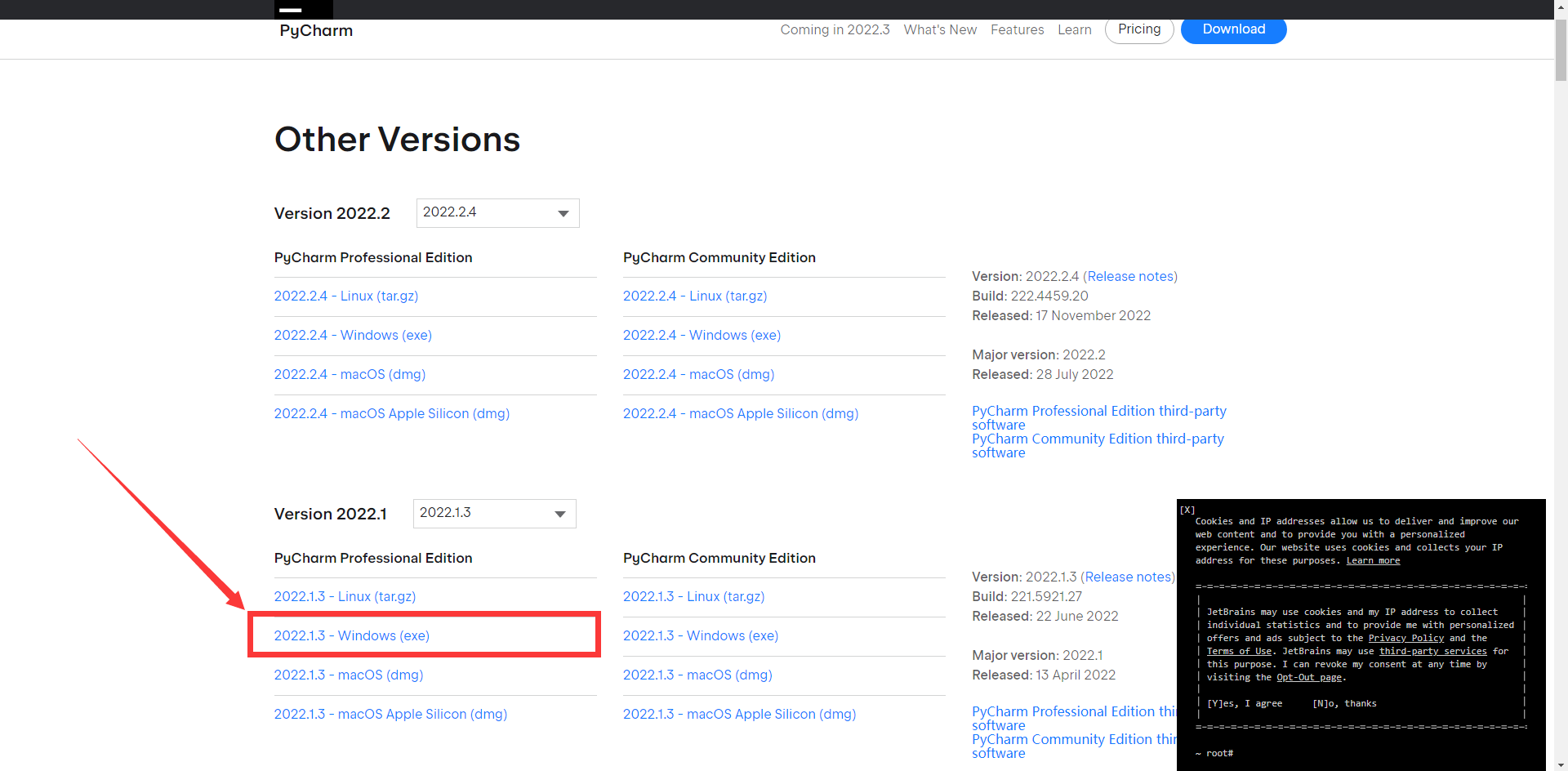This screenshot has width=1568, height=771.
Task: Open the Privacy Policy link
Action: 1406,638
